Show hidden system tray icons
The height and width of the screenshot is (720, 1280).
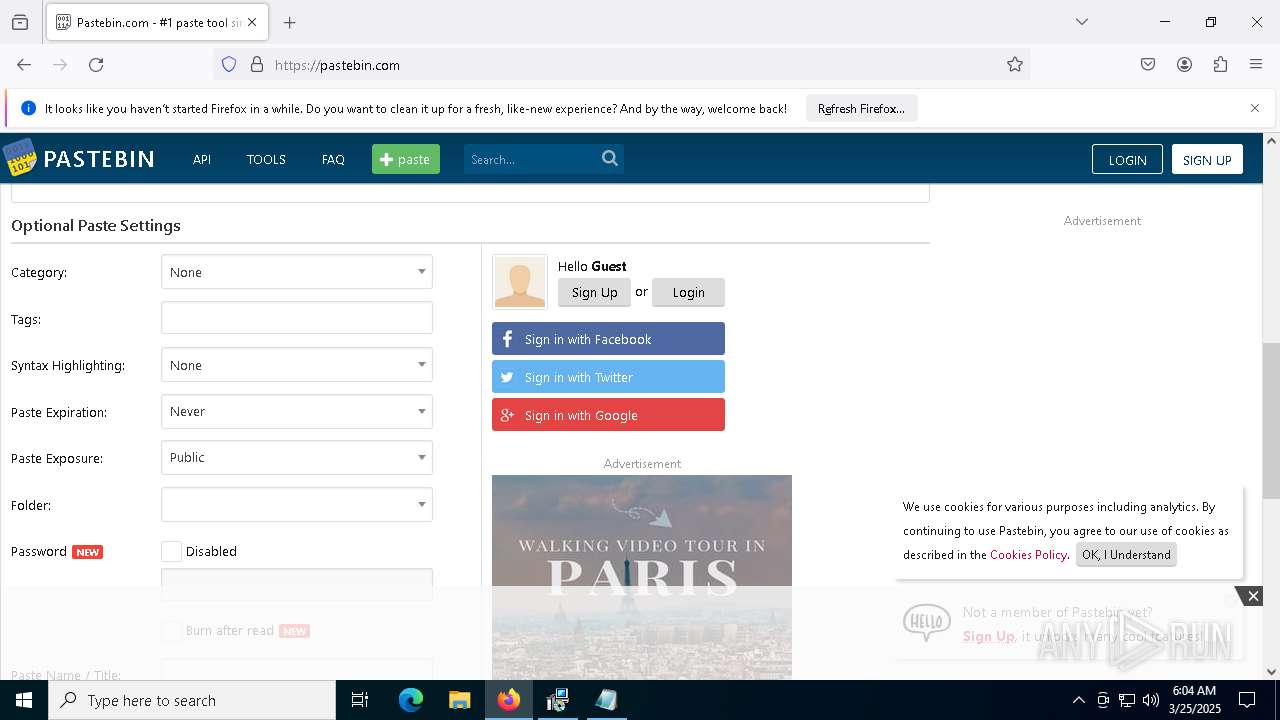pos(1078,700)
